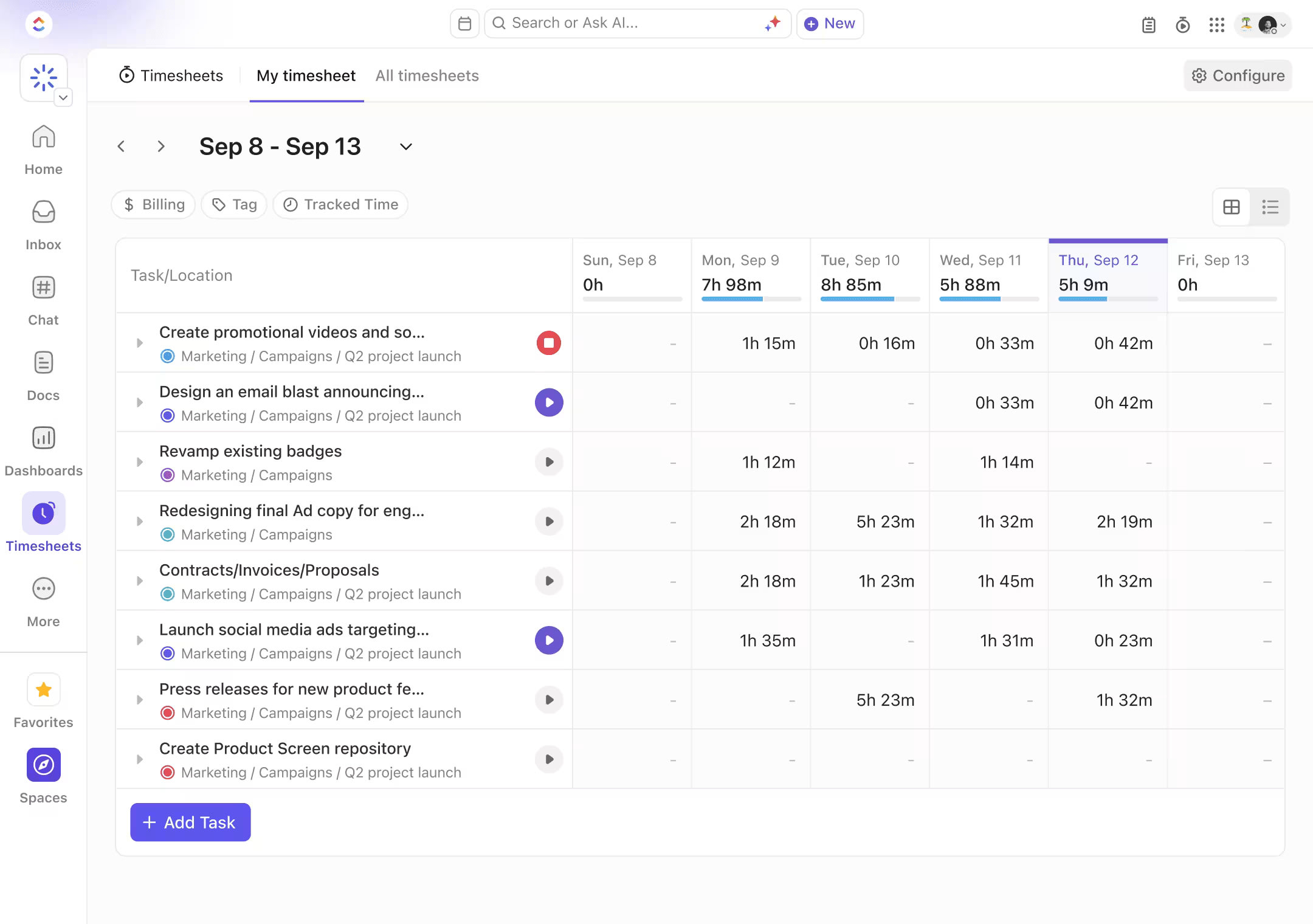This screenshot has width=1313, height=924.
Task: Switch to the All timesheets tab
Action: pyautogui.click(x=427, y=75)
